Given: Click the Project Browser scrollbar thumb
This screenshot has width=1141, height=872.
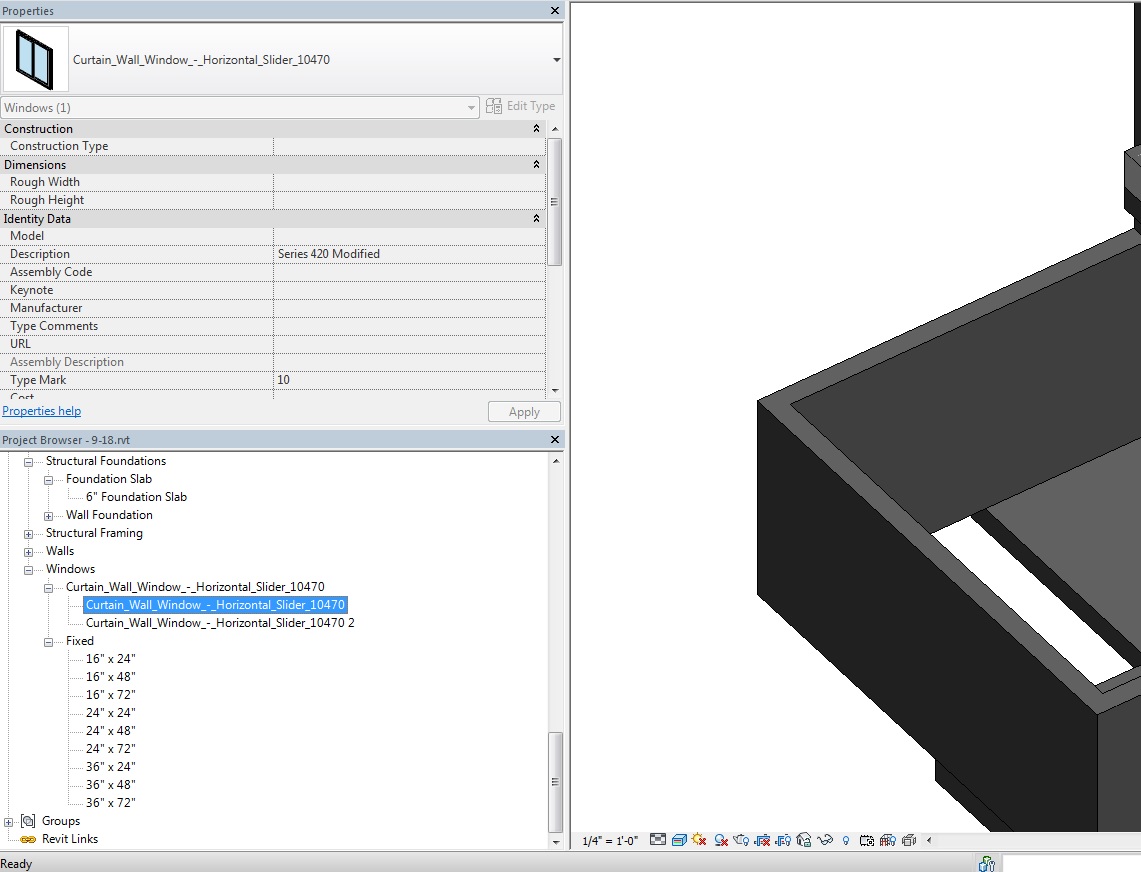Looking at the screenshot, I should pos(555,782).
